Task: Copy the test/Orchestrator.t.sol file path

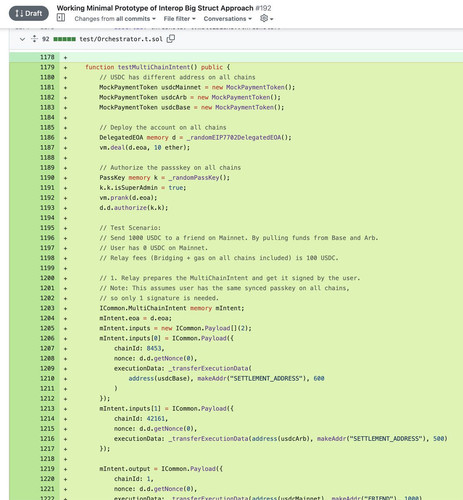Action: click(171, 39)
